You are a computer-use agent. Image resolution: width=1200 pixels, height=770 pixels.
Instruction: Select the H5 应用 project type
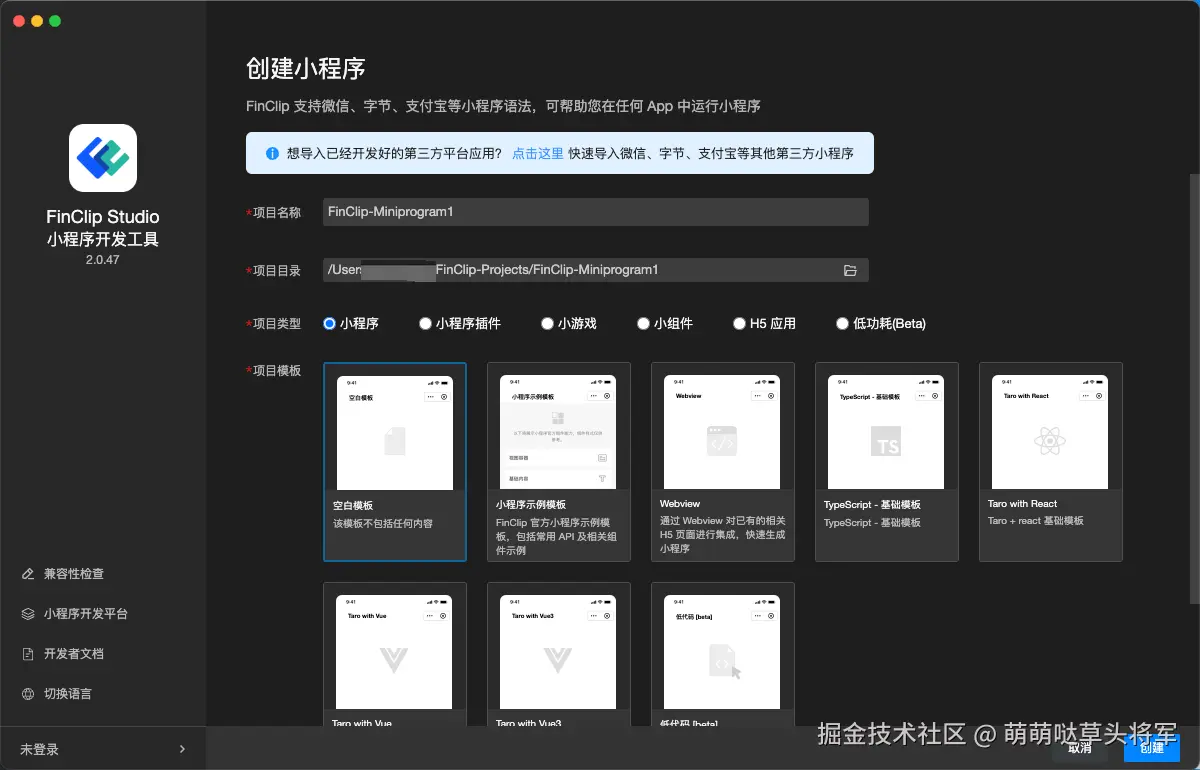[x=741, y=323]
